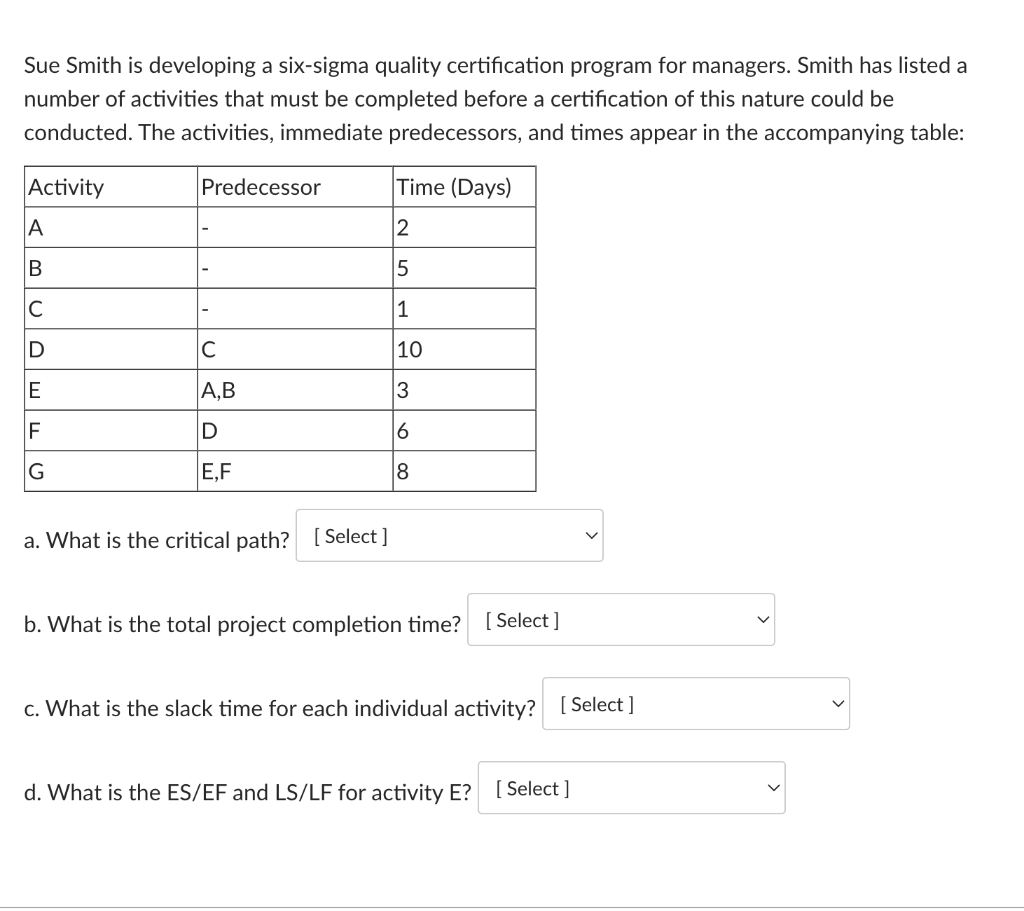Image resolution: width=1024 pixels, height=911 pixels.
Task: Open the ES/EF and LS/LF dropdown
Action: (630, 788)
